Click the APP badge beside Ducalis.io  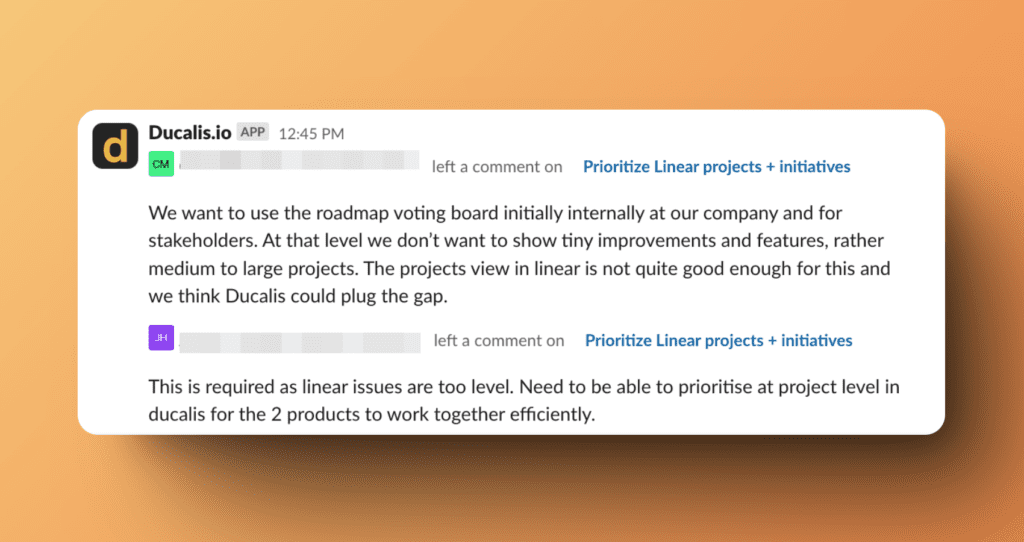[x=252, y=132]
